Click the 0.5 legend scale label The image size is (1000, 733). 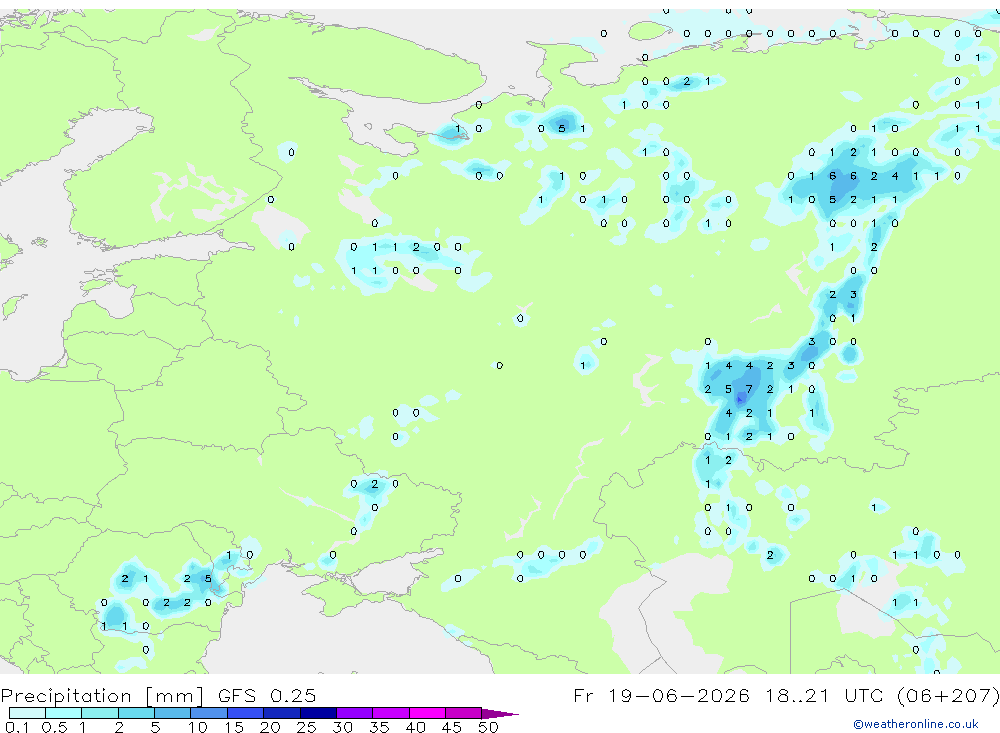(x=54, y=727)
